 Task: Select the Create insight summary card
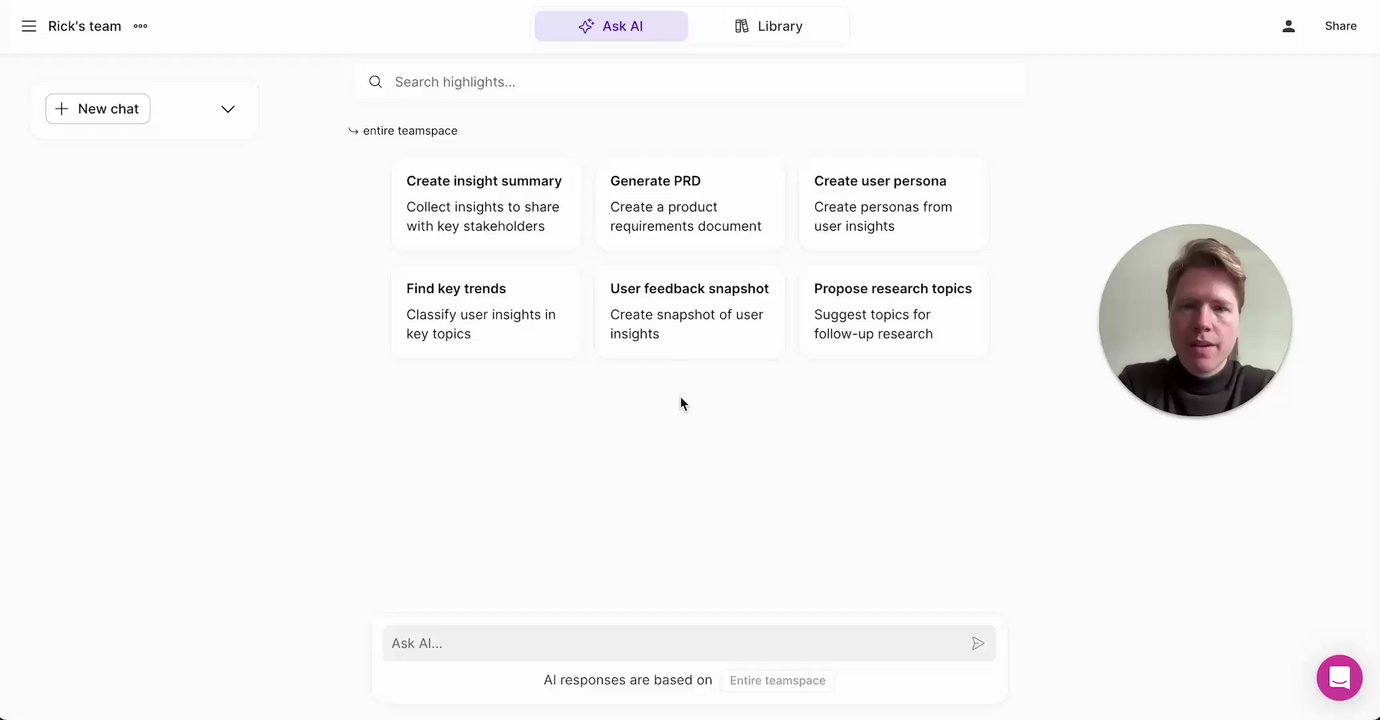click(x=485, y=203)
